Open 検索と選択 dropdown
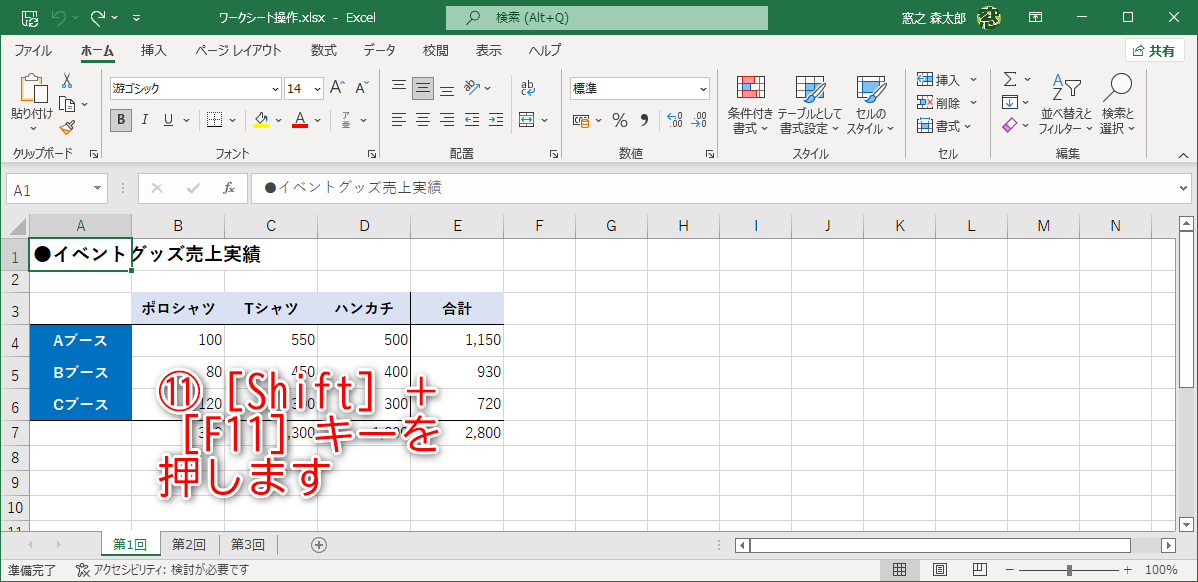This screenshot has height=582, width=1198. [x=1118, y=105]
